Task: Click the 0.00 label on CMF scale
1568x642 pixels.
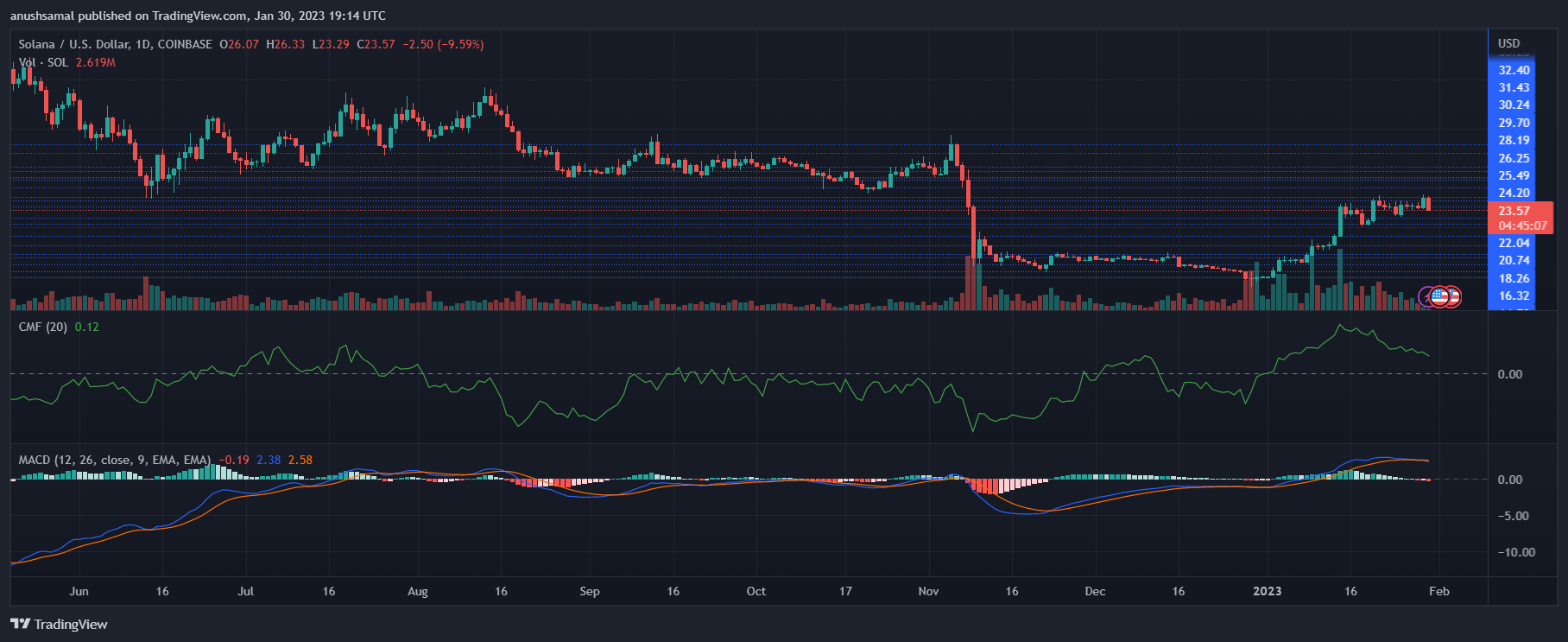Action: [1509, 374]
